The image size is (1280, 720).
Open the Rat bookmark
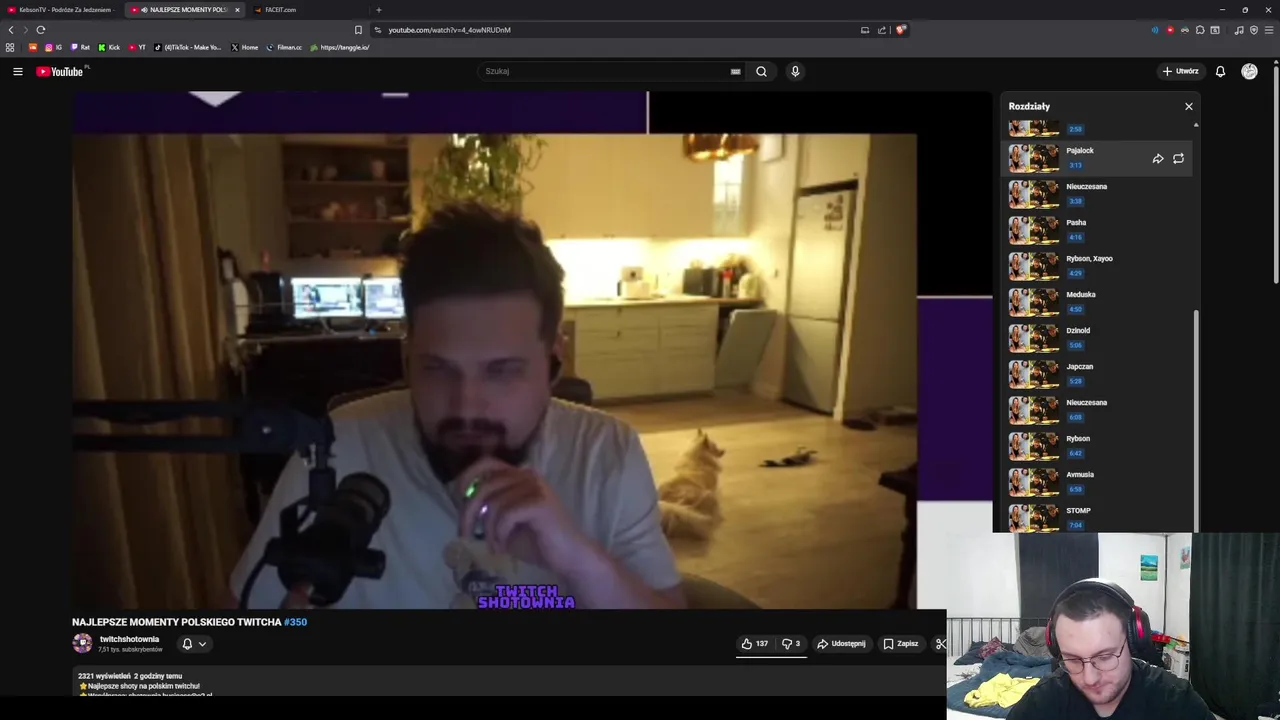pos(80,47)
